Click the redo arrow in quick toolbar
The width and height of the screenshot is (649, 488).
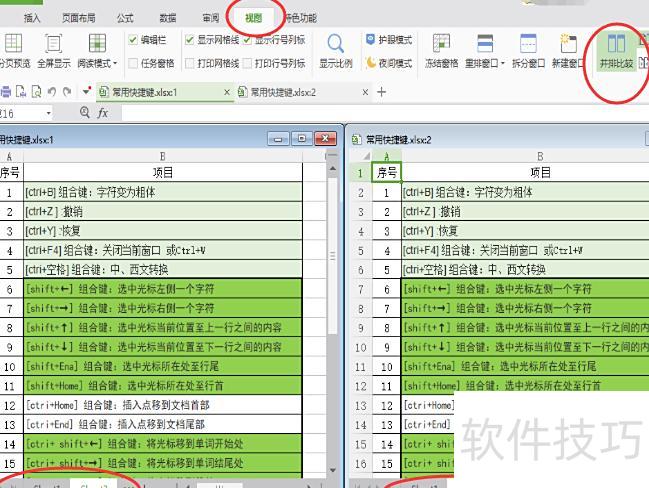coord(67,91)
